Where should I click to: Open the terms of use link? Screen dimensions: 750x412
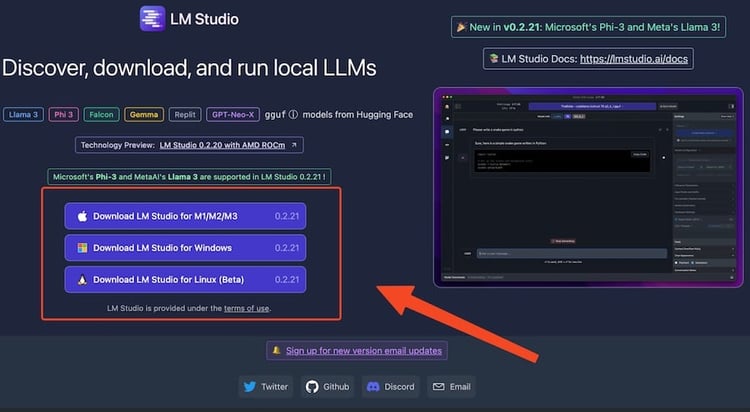click(246, 308)
